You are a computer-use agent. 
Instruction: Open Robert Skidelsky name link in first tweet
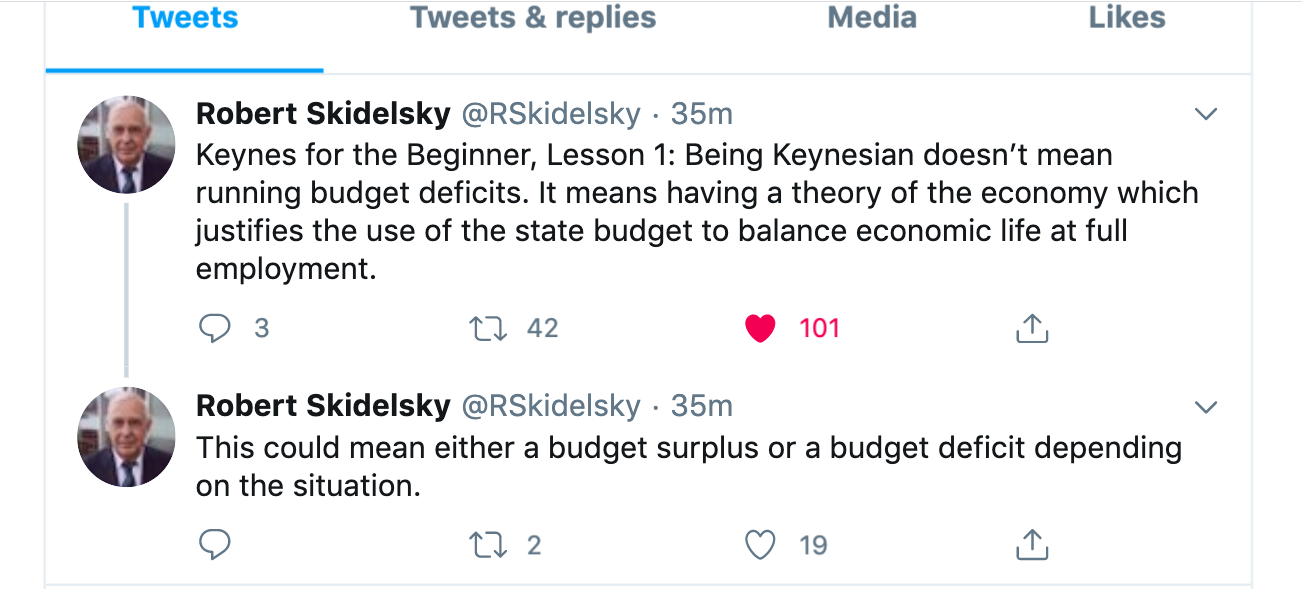click(323, 114)
